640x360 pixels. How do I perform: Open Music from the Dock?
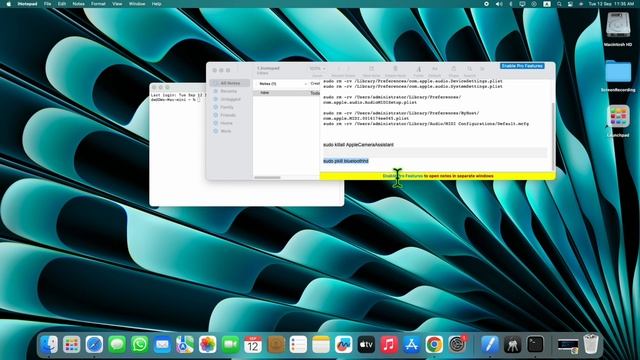389,344
